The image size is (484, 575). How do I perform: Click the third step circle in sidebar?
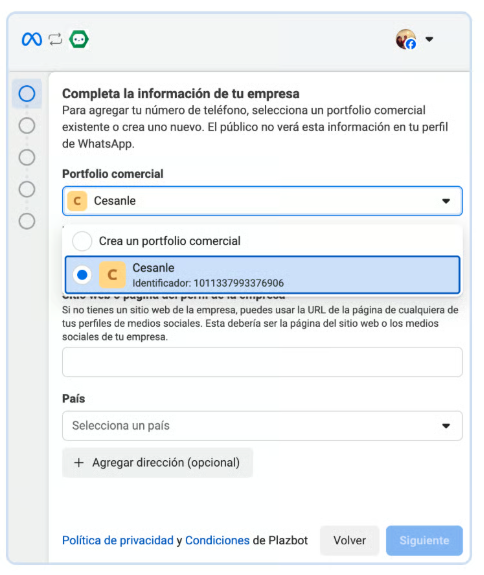(27, 157)
